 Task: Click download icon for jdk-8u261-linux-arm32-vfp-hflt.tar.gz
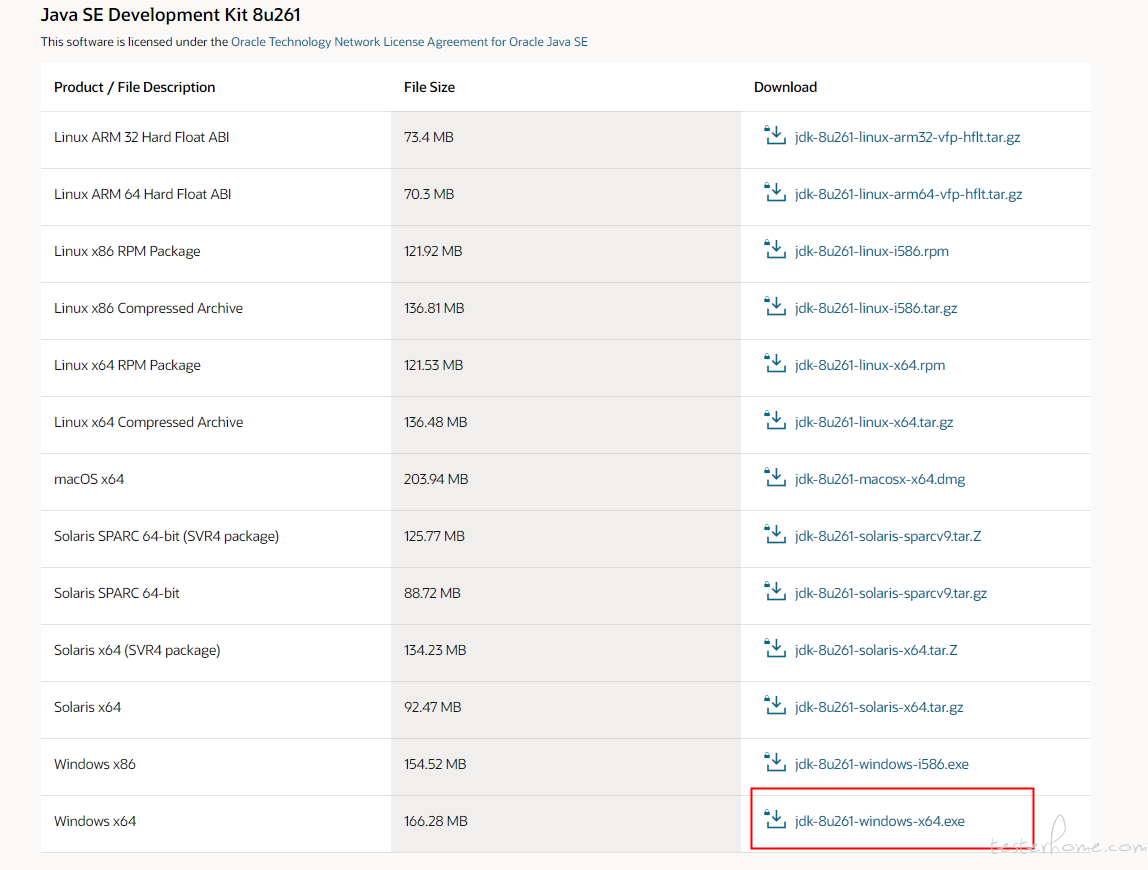775,135
